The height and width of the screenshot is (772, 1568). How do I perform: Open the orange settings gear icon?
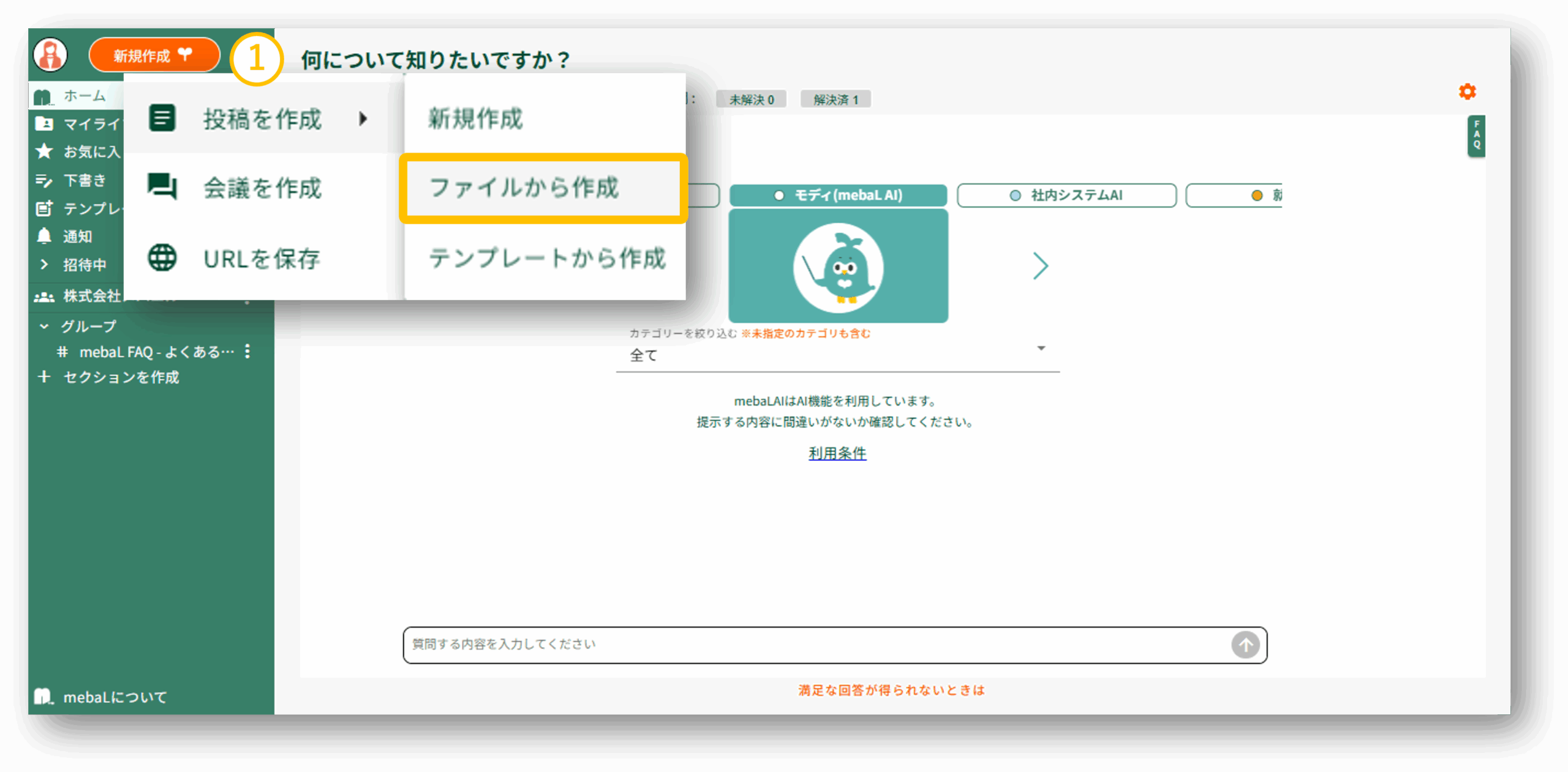point(1467,92)
